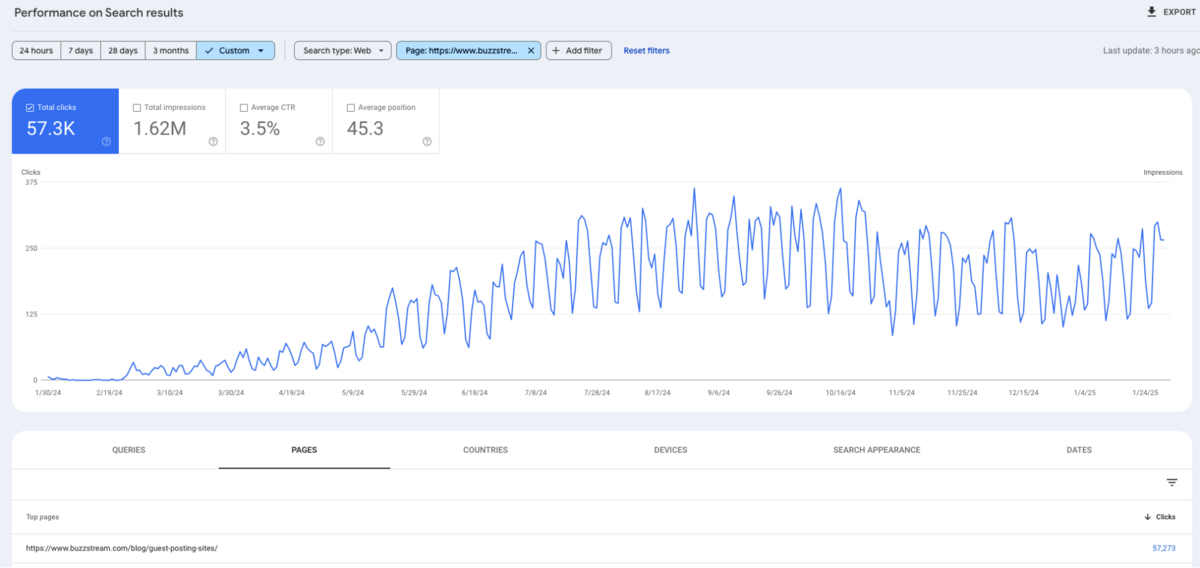This screenshot has width=1200, height=568.
Task: Click the 1/24/25 date axis label
Action: [1145, 393]
